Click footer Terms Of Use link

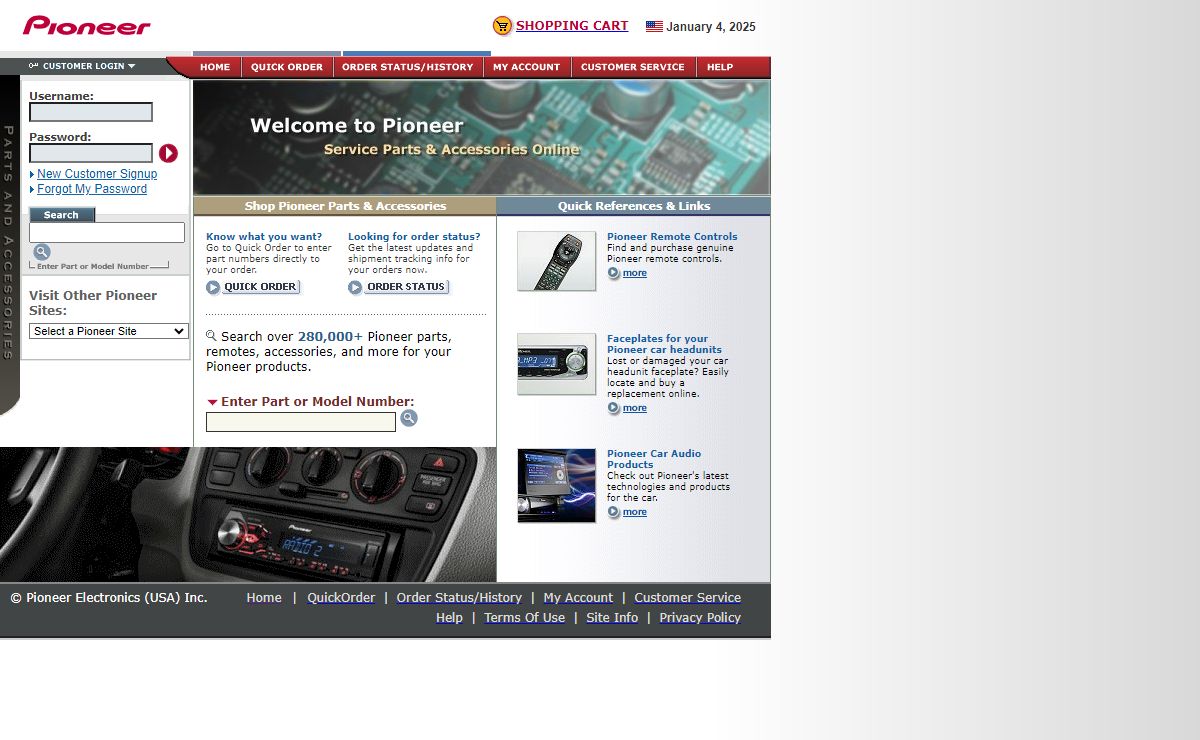(x=524, y=618)
